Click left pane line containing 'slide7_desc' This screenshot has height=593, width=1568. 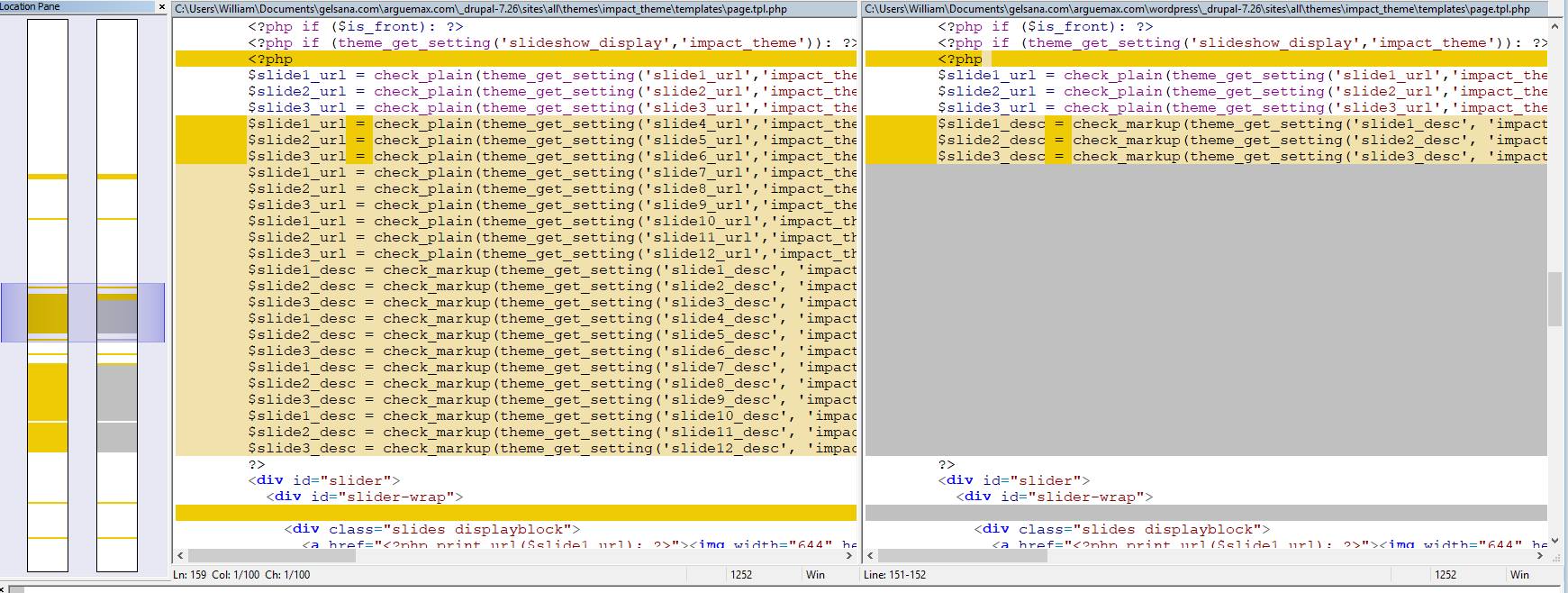coord(516,367)
